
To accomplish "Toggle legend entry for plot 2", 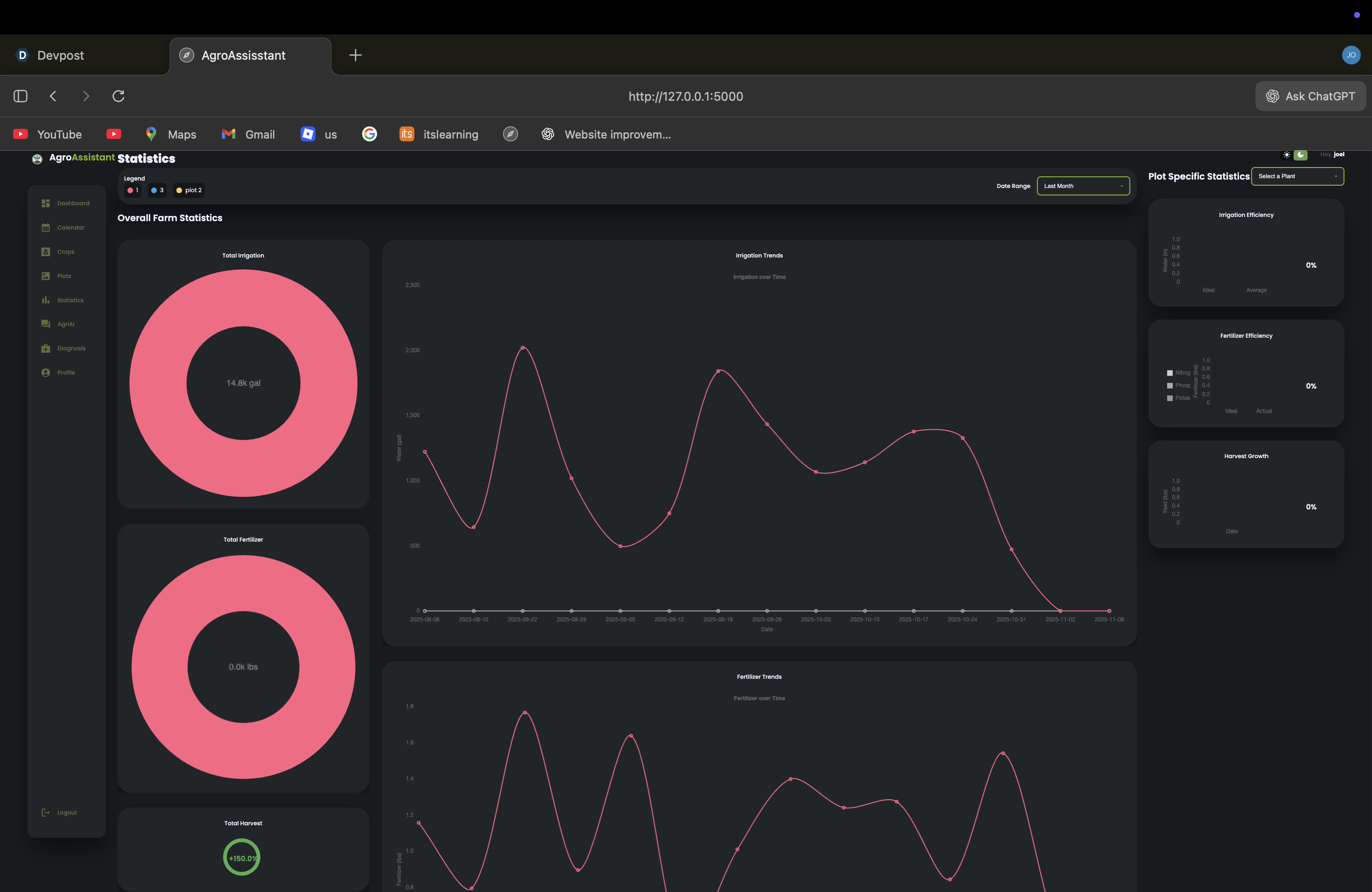I will (x=189, y=190).
